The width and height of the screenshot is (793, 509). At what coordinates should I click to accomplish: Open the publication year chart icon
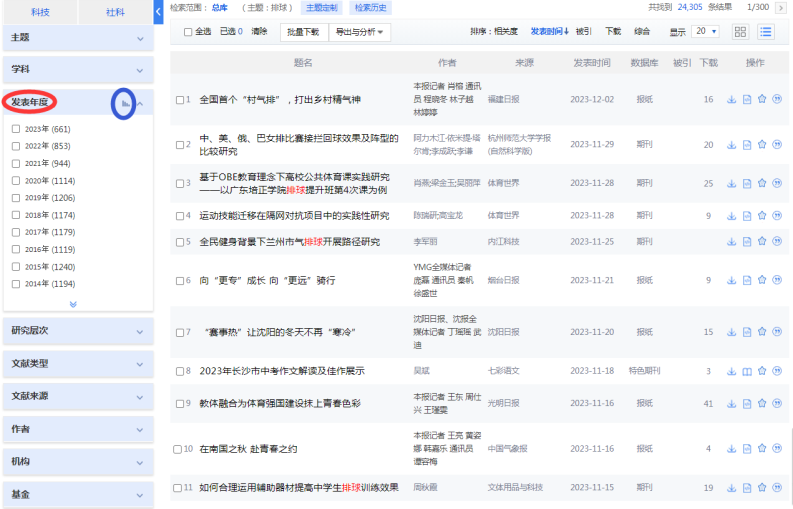point(125,104)
